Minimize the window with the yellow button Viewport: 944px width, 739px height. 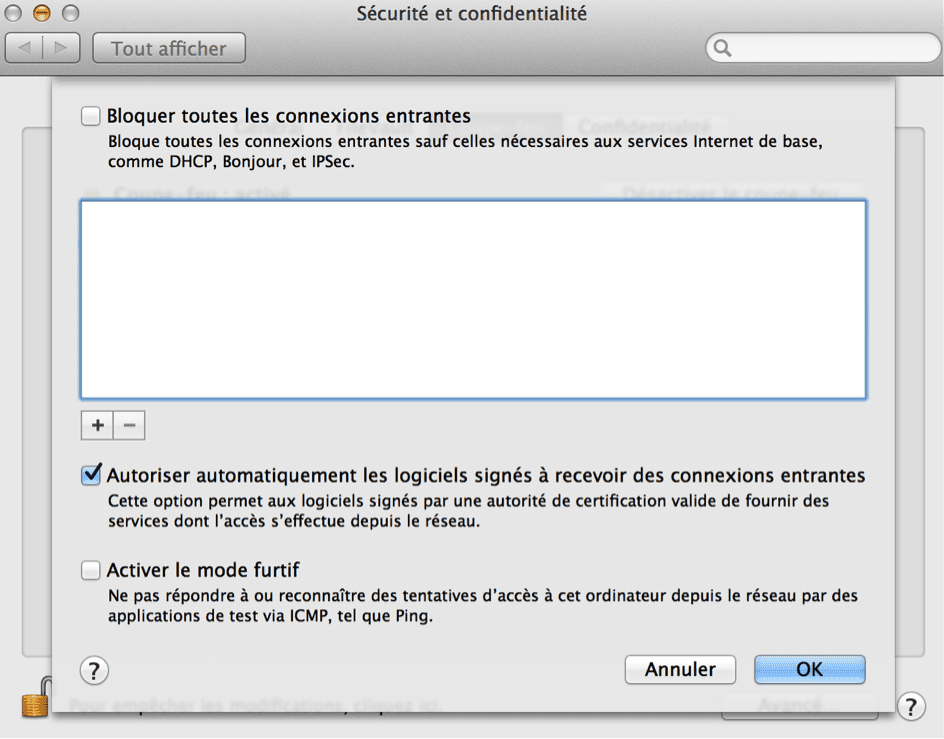tap(41, 14)
